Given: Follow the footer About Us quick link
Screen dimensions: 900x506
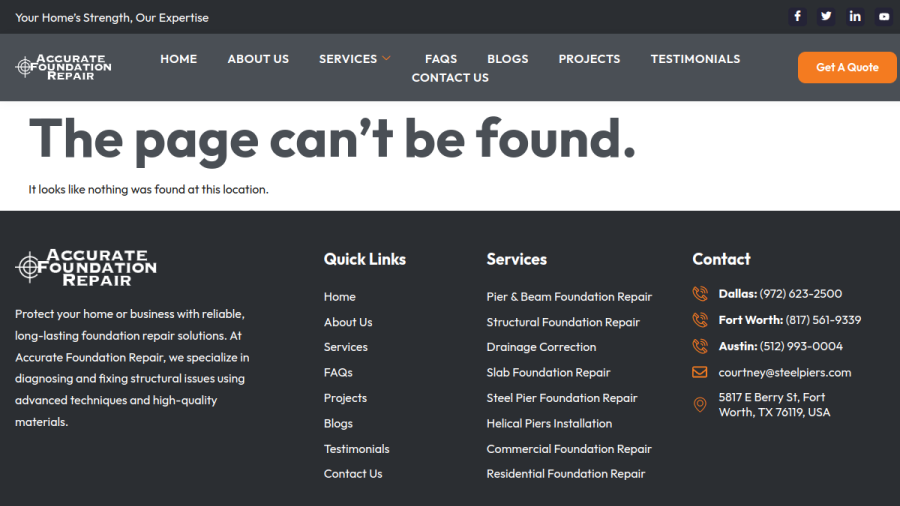Looking at the screenshot, I should tap(348, 322).
